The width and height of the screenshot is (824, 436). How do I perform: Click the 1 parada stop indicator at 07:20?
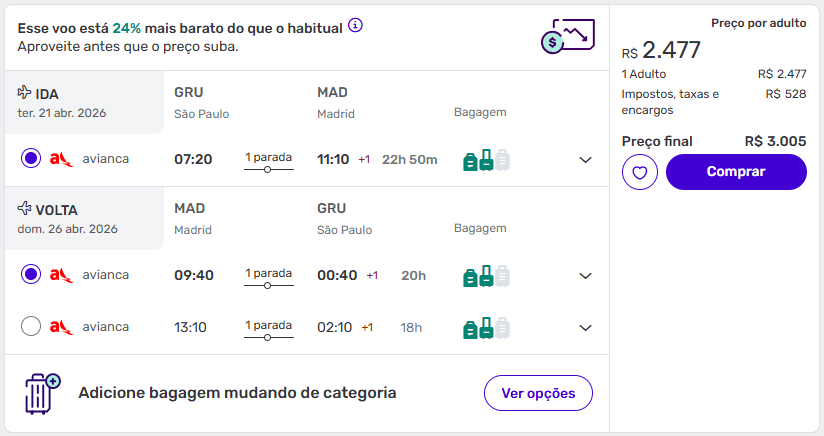[269, 160]
